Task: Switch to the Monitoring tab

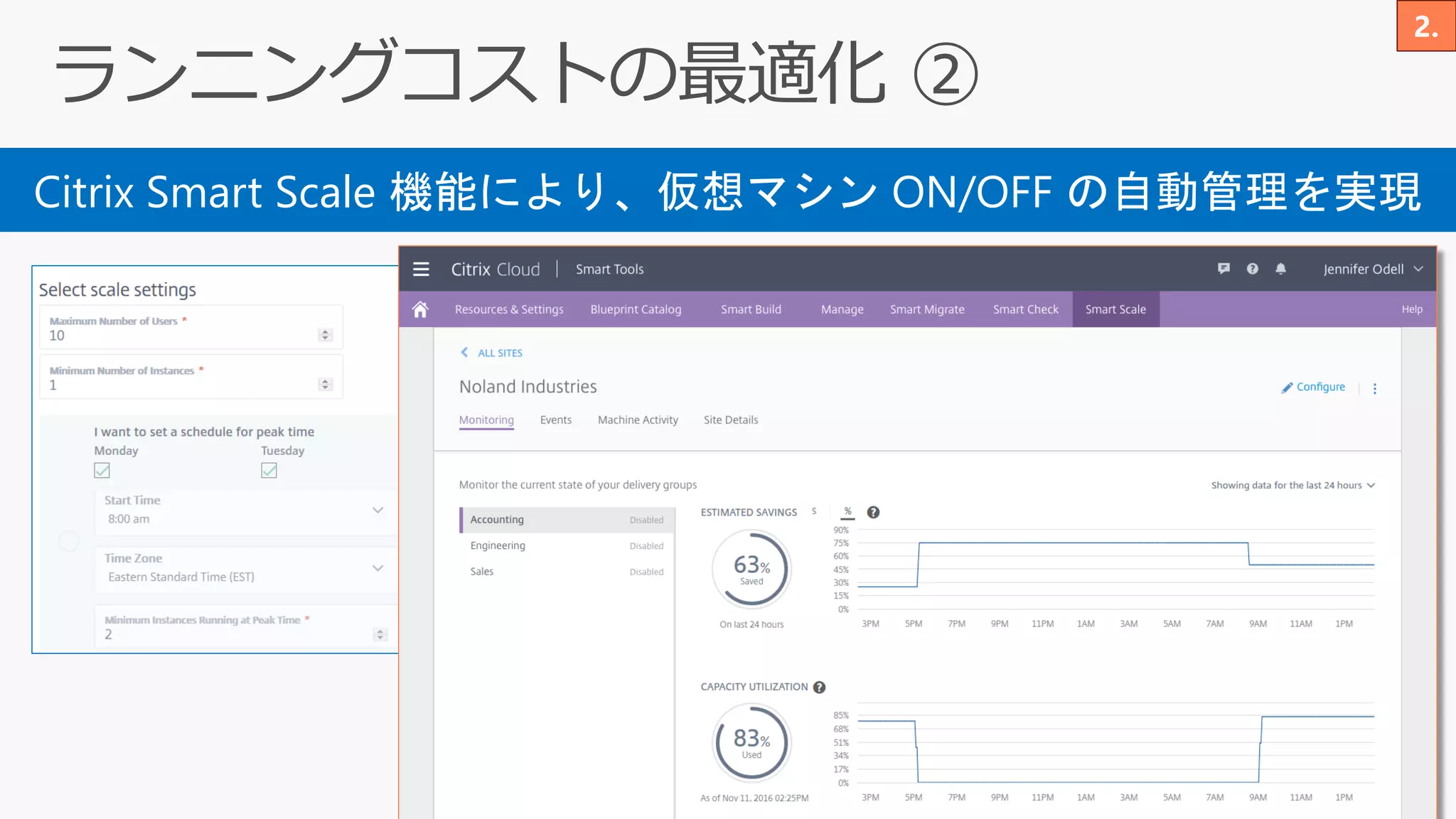Action: (x=486, y=420)
